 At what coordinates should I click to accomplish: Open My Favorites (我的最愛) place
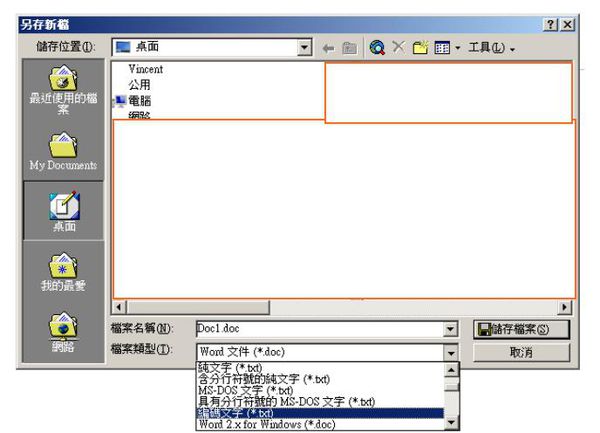click(64, 272)
